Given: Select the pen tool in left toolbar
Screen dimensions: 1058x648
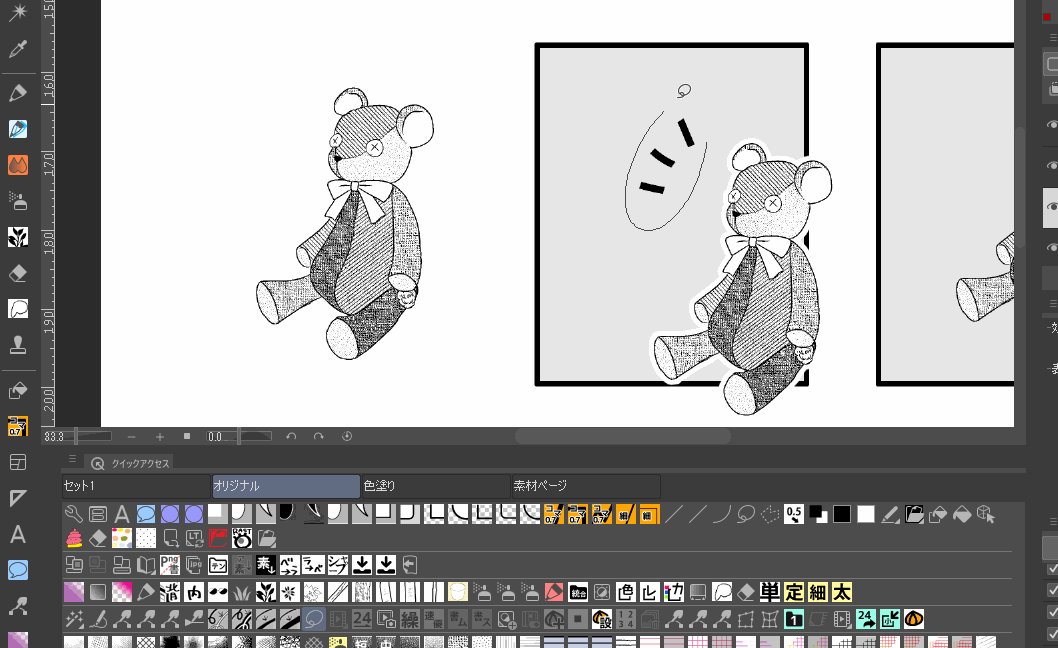Looking at the screenshot, I should [x=18, y=92].
